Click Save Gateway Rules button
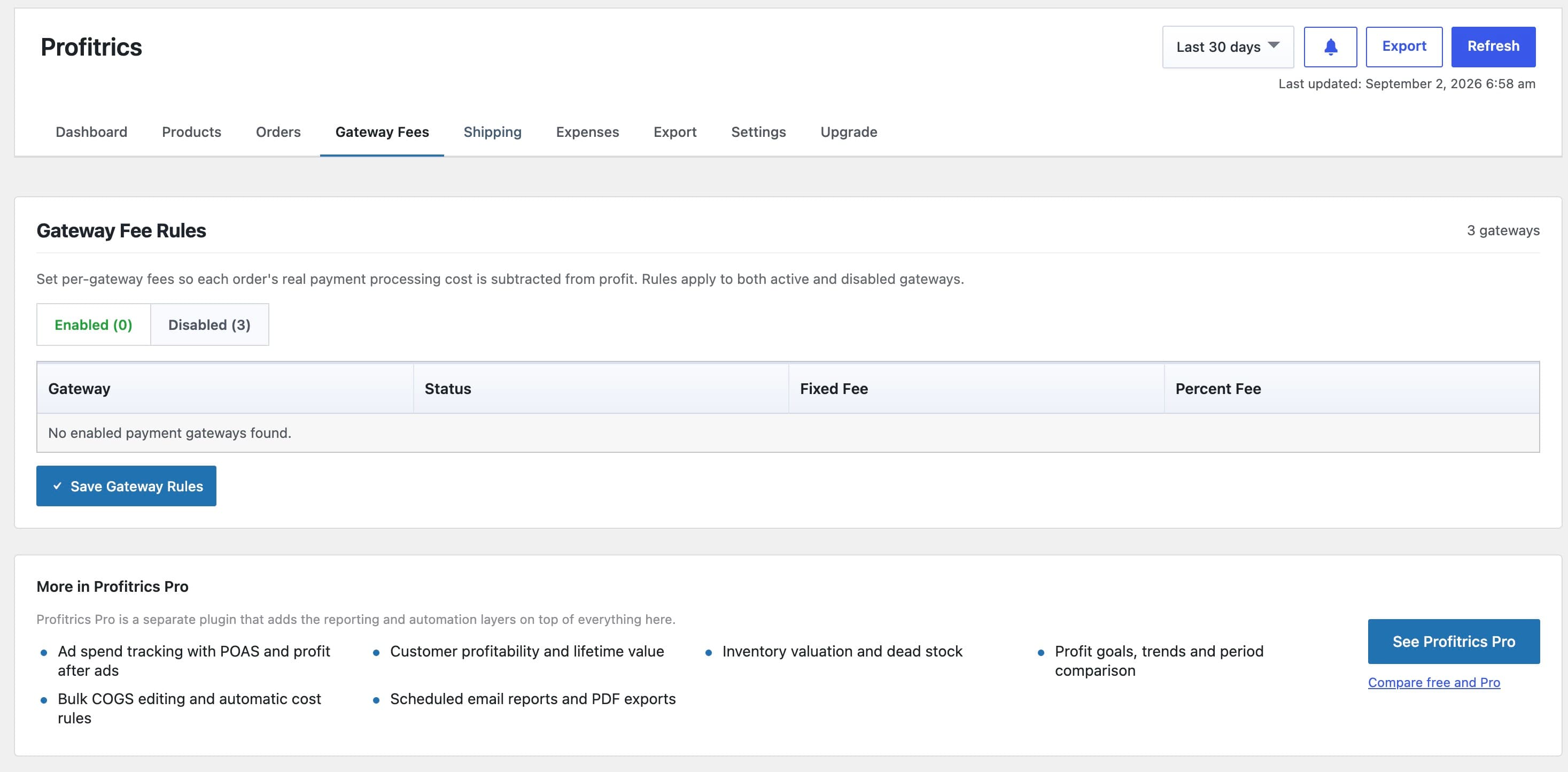1568x772 pixels. point(127,486)
